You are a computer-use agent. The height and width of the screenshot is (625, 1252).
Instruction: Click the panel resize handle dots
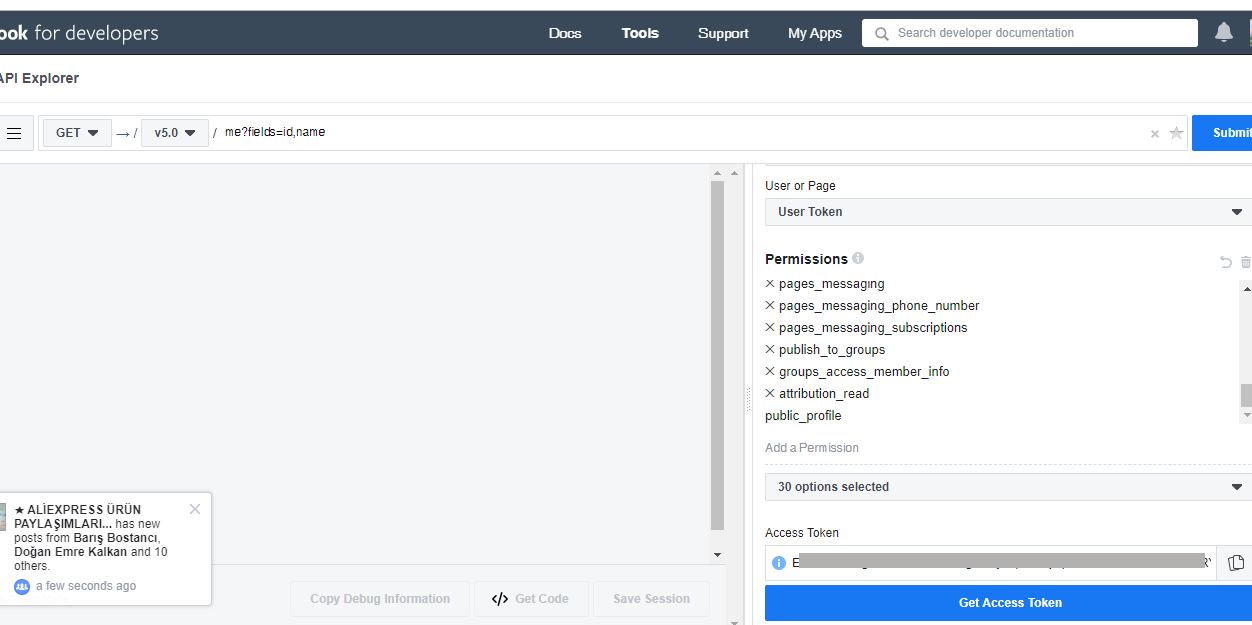[x=748, y=399]
